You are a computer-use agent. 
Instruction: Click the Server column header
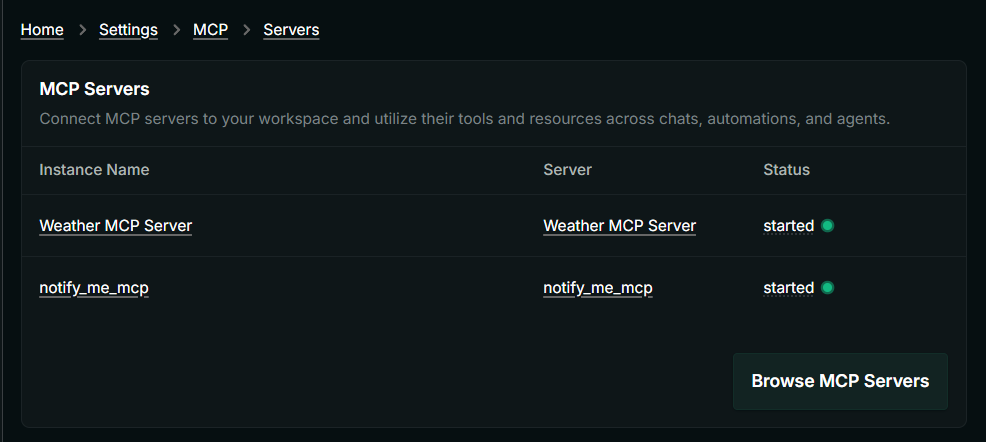coord(567,170)
